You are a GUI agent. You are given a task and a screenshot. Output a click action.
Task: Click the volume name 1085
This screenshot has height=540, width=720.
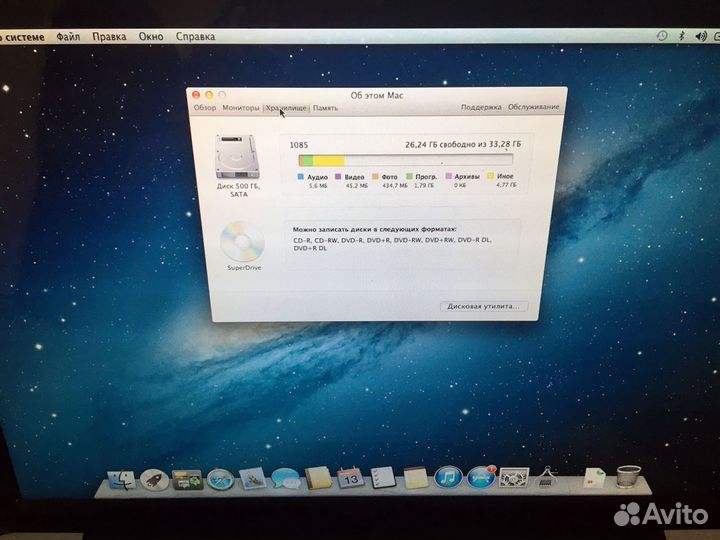pyautogui.click(x=298, y=145)
